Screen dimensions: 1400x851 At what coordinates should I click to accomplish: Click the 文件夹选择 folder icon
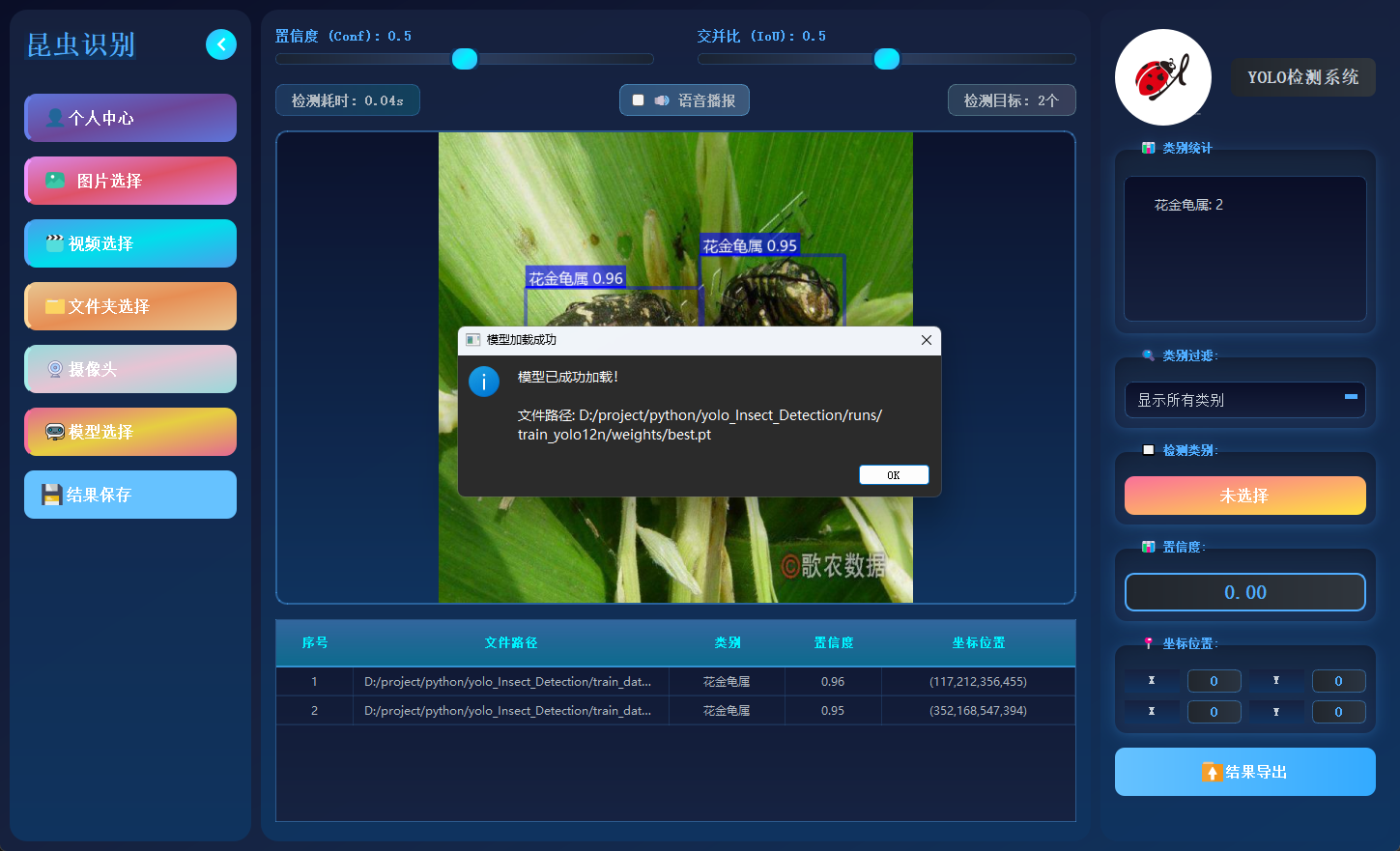click(53, 306)
